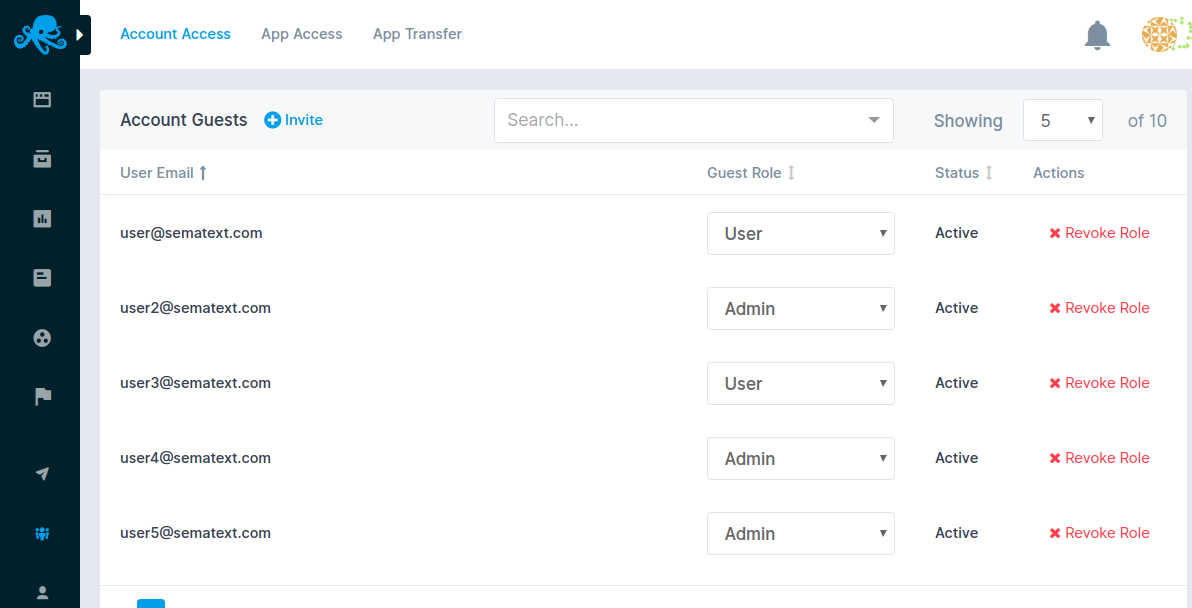Screen dimensions: 1192x608
Task: Click Active status of user@sematext.com
Action: coord(956,233)
